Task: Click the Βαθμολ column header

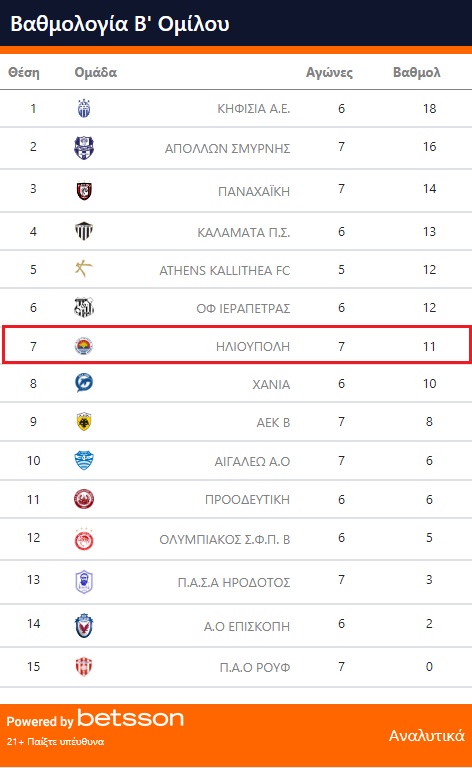Action: click(417, 72)
